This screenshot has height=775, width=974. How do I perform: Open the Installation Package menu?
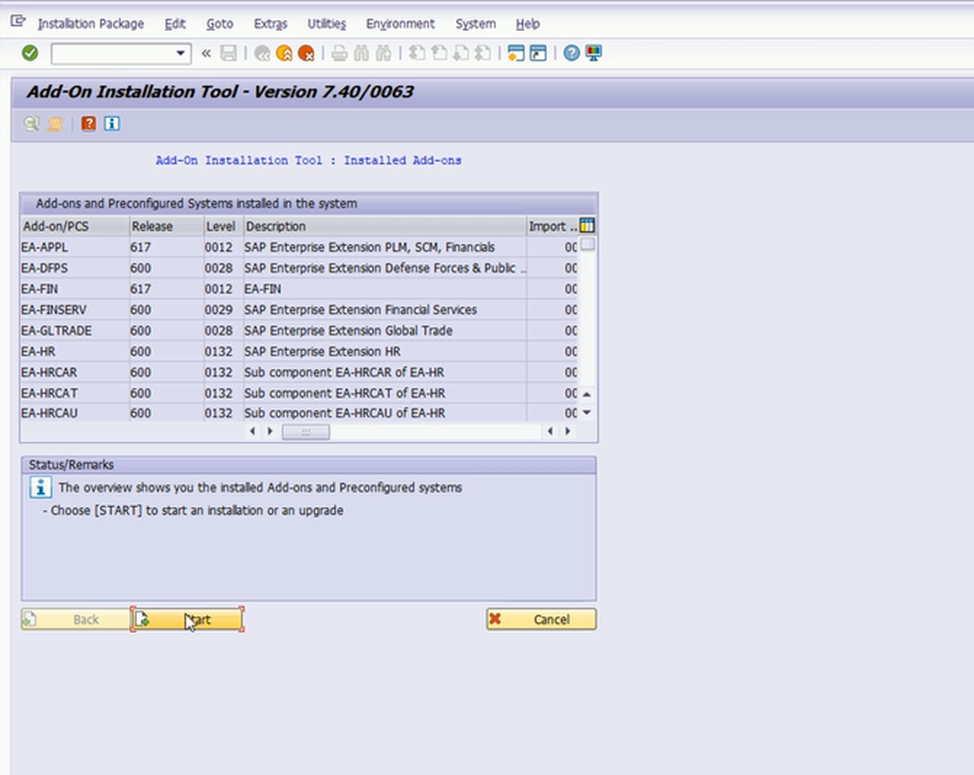[90, 23]
